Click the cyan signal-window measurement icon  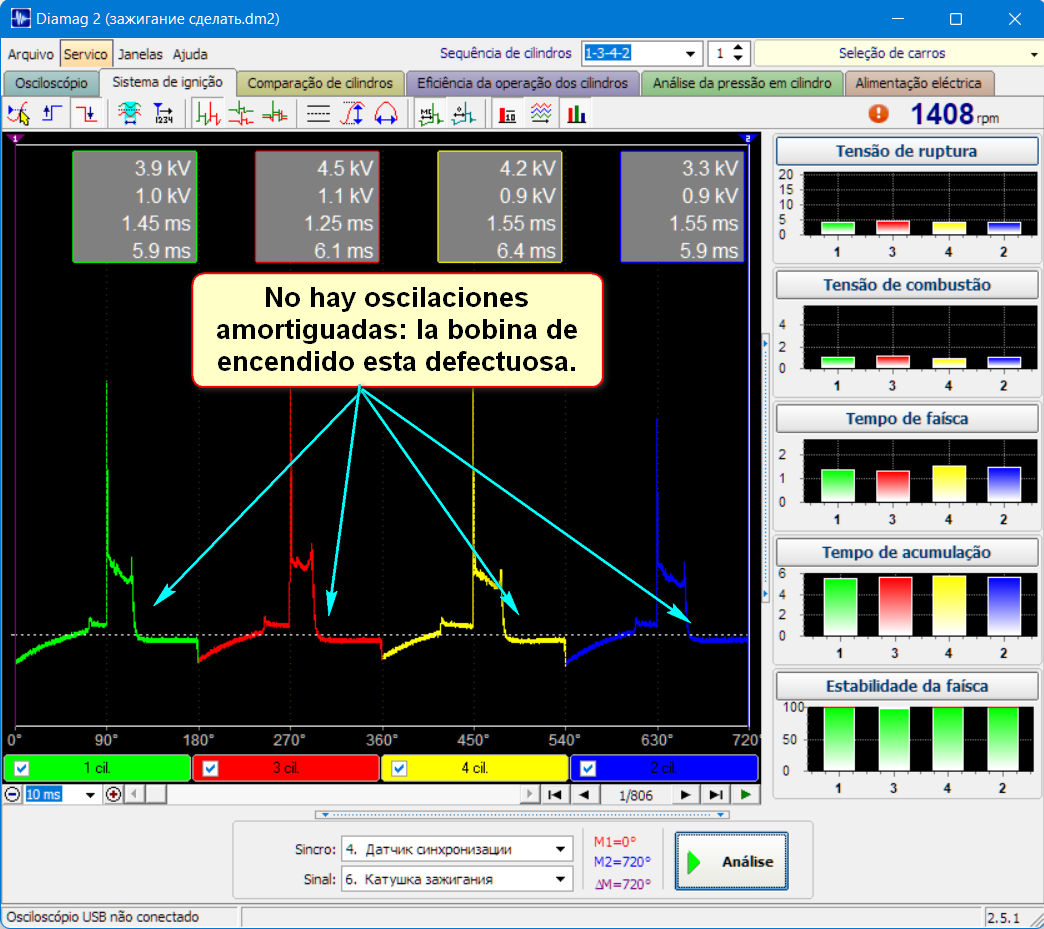click(x=129, y=114)
